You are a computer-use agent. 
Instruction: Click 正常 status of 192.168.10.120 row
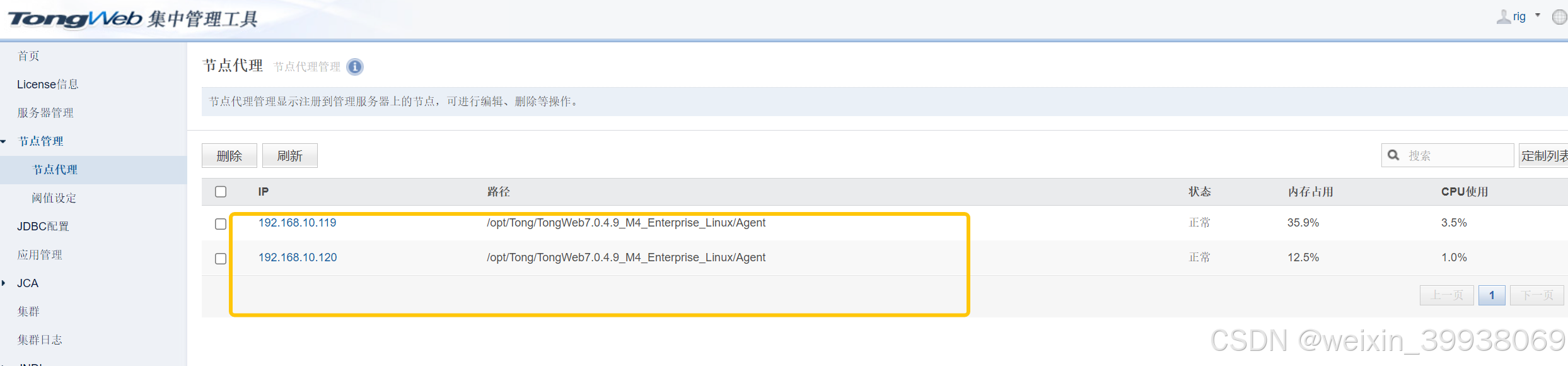(x=1200, y=257)
